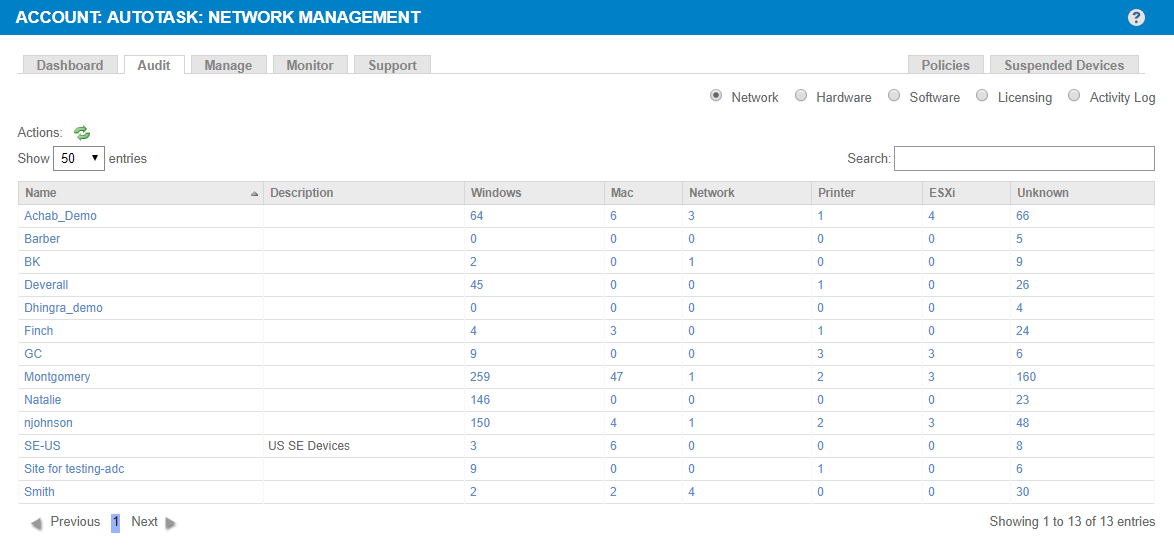1174x548 pixels.
Task: Click the Search input field
Action: click(1024, 159)
